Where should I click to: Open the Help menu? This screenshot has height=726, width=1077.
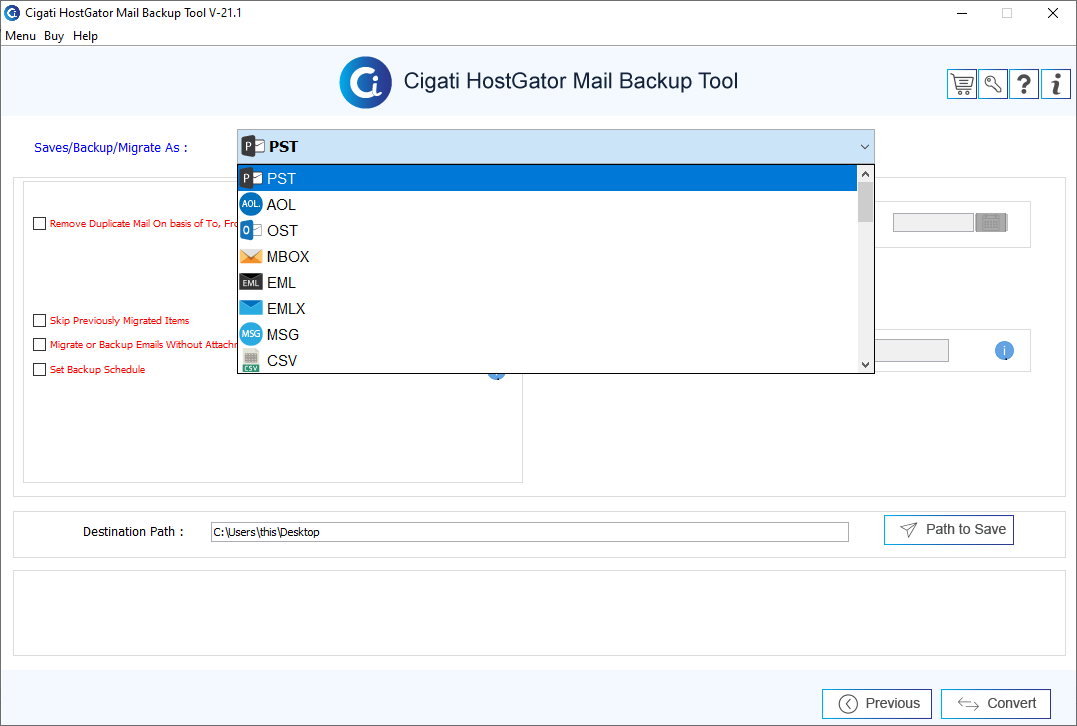[85, 36]
